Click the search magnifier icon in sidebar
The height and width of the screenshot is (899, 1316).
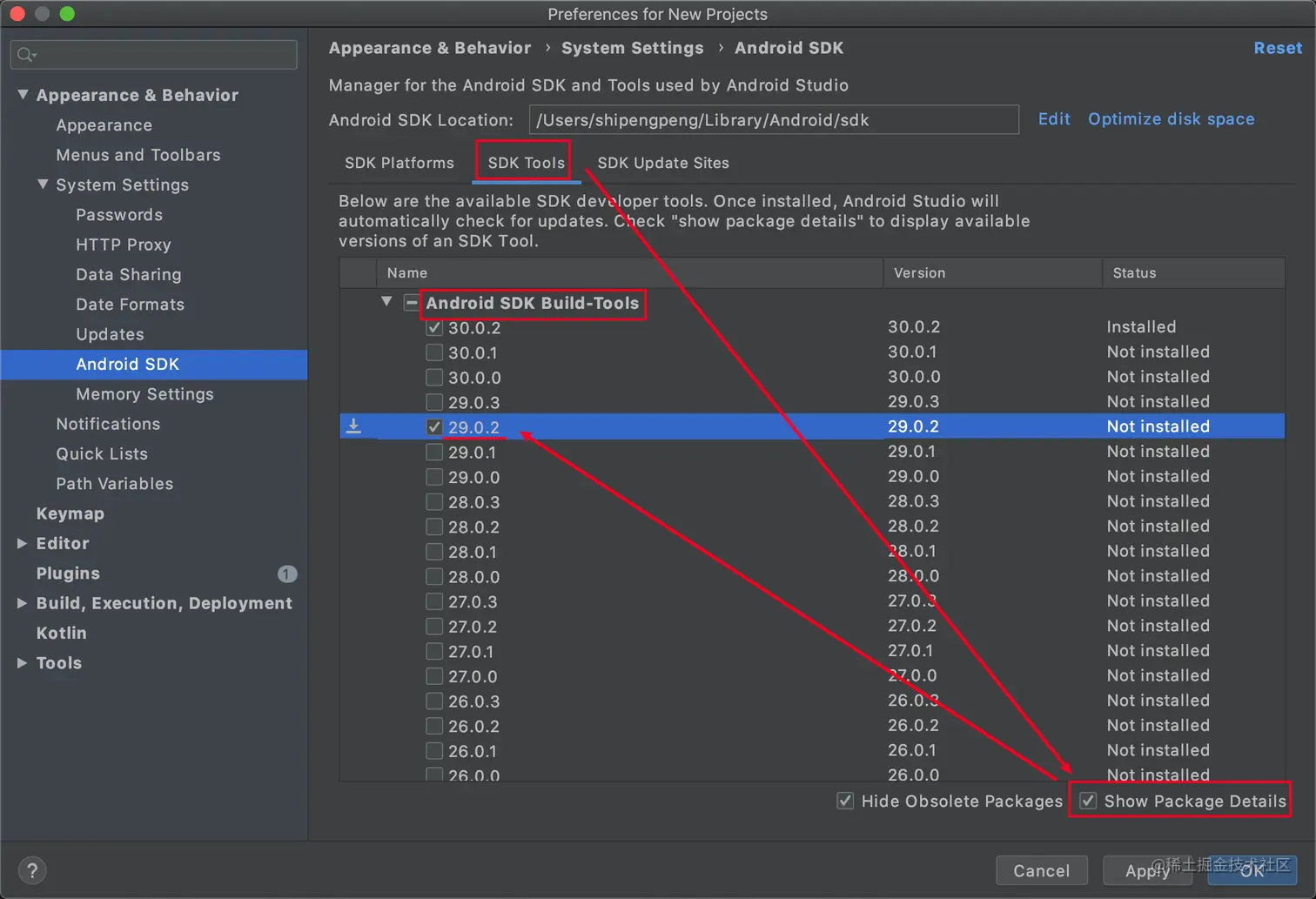25,55
